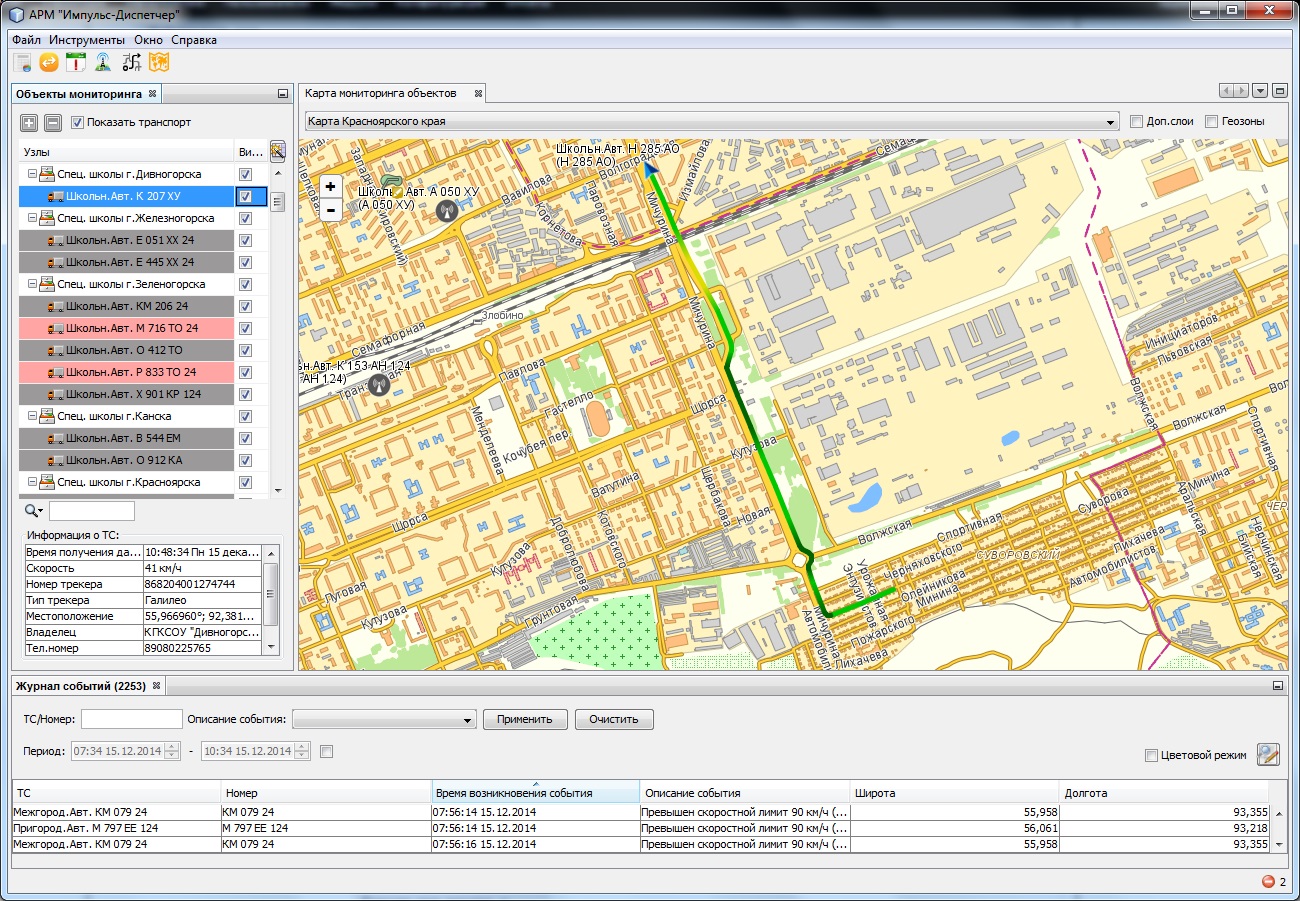Toggle visibility for Школьн.Авт. Е 051 ХХ 24
The height and width of the screenshot is (901, 1300).
pos(246,240)
